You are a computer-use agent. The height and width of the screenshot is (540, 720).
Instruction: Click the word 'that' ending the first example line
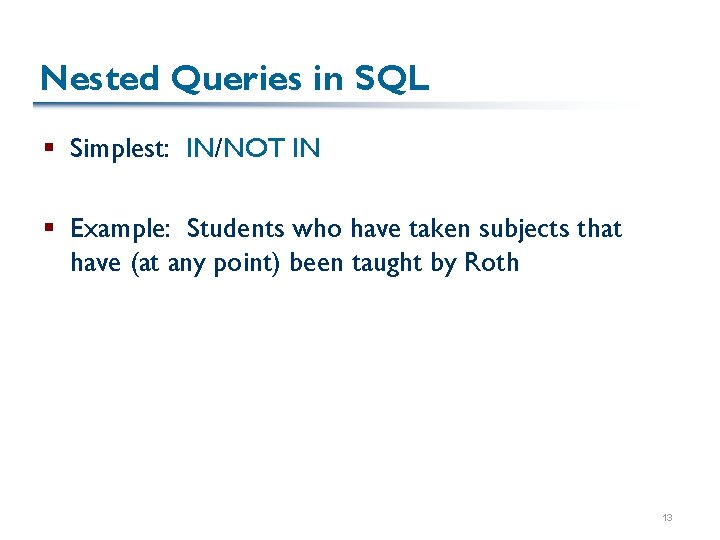[599, 229]
